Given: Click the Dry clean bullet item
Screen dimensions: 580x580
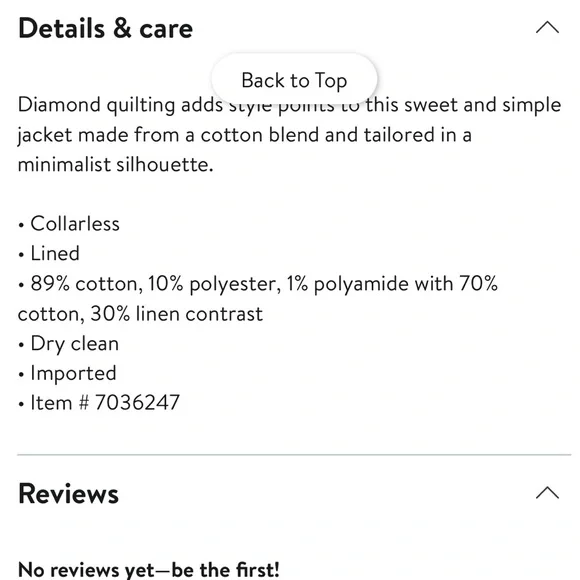Looking at the screenshot, I should coord(68,344).
